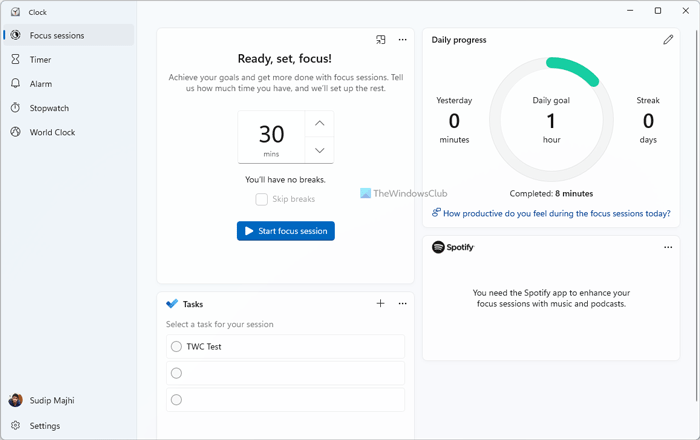
Task: Click Start focus session button
Action: tap(286, 231)
